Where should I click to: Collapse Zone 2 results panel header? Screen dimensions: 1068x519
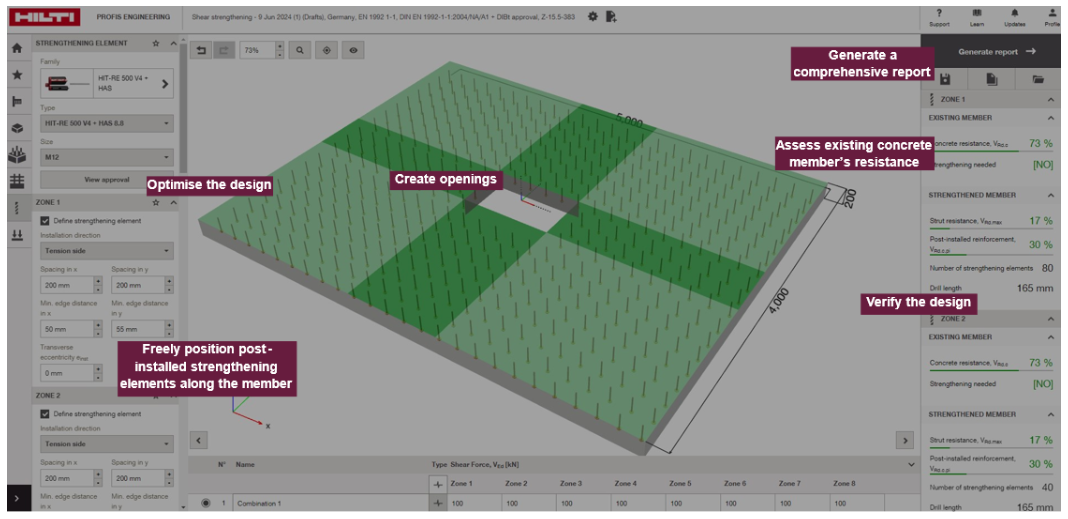pos(1050,319)
